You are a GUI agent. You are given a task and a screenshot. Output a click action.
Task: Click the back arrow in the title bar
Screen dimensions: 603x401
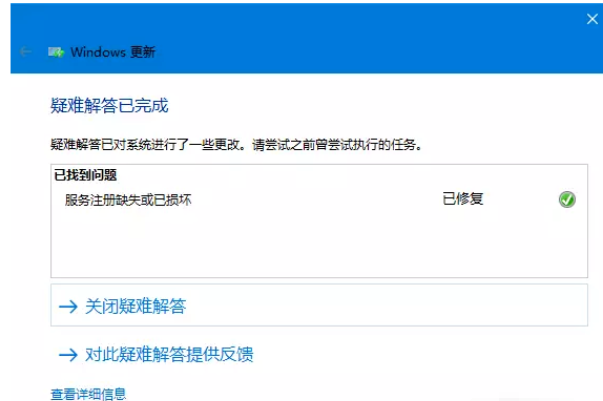[25, 52]
